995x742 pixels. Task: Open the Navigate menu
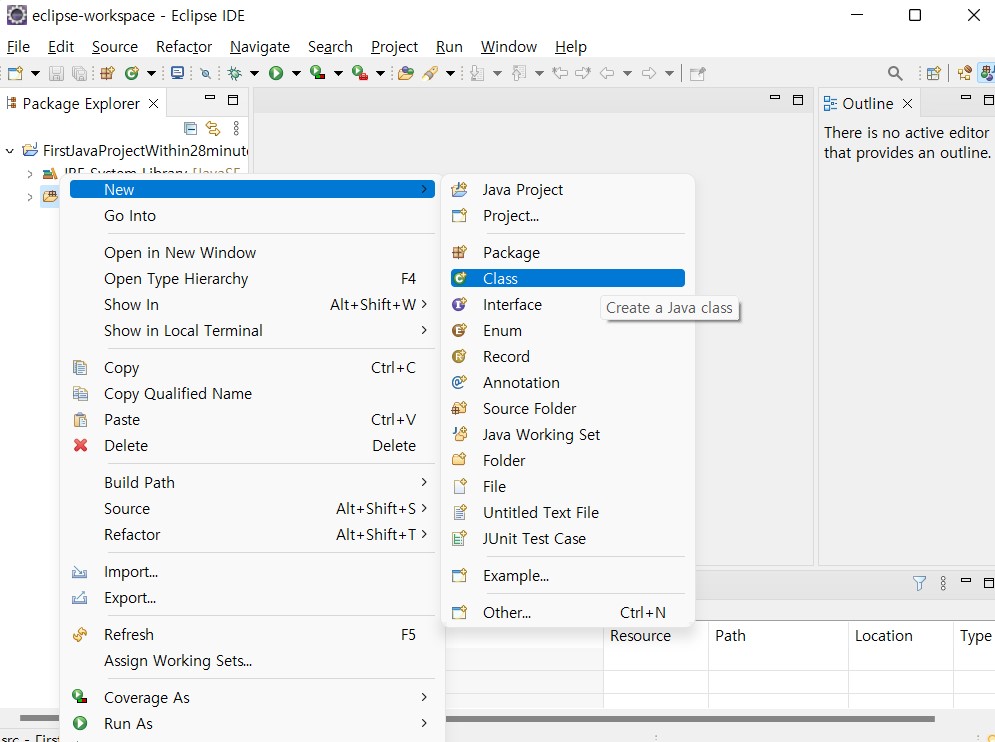pos(260,47)
